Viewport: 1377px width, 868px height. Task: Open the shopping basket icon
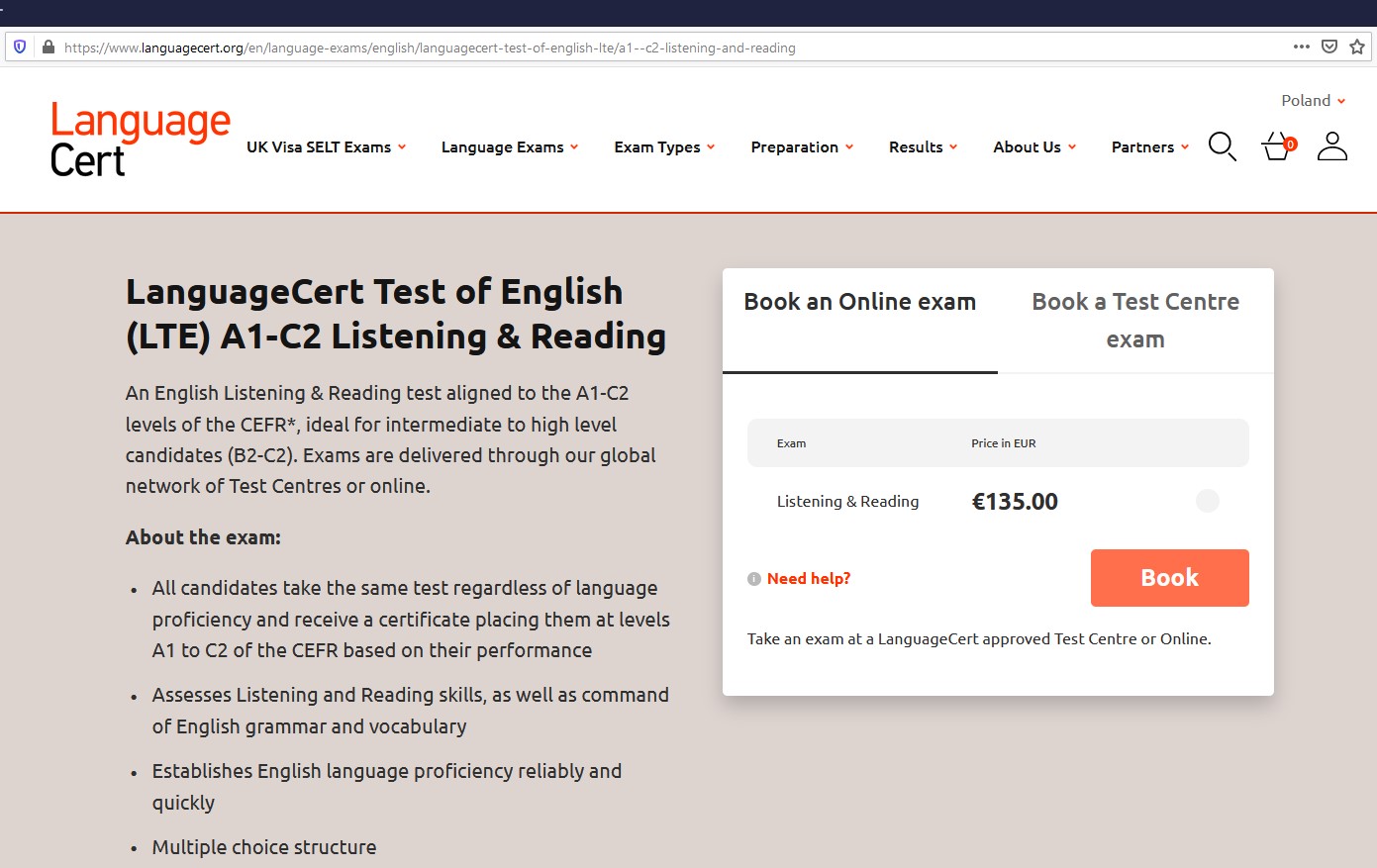1278,146
